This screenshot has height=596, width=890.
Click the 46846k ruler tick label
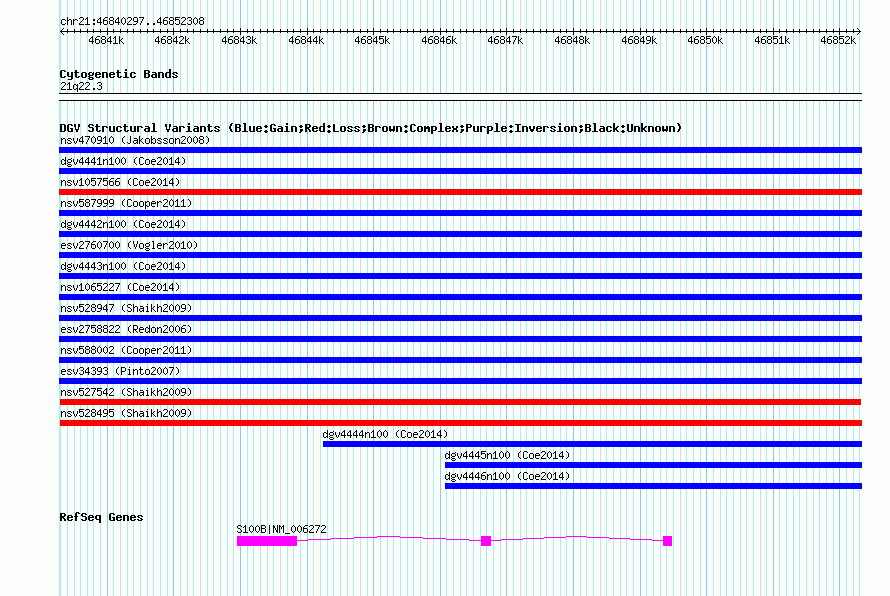(439, 40)
